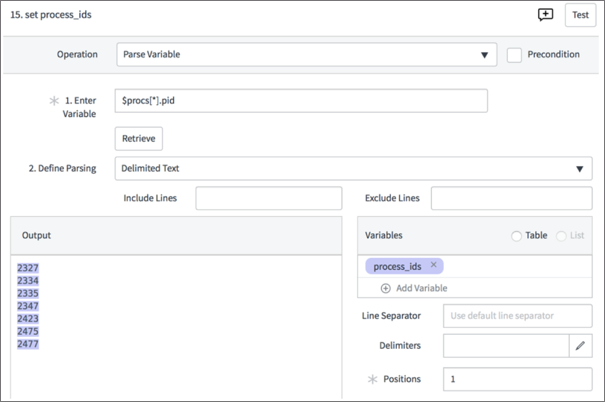Click output value 2347
Viewport: 605px width, 402px height.
(x=28, y=306)
